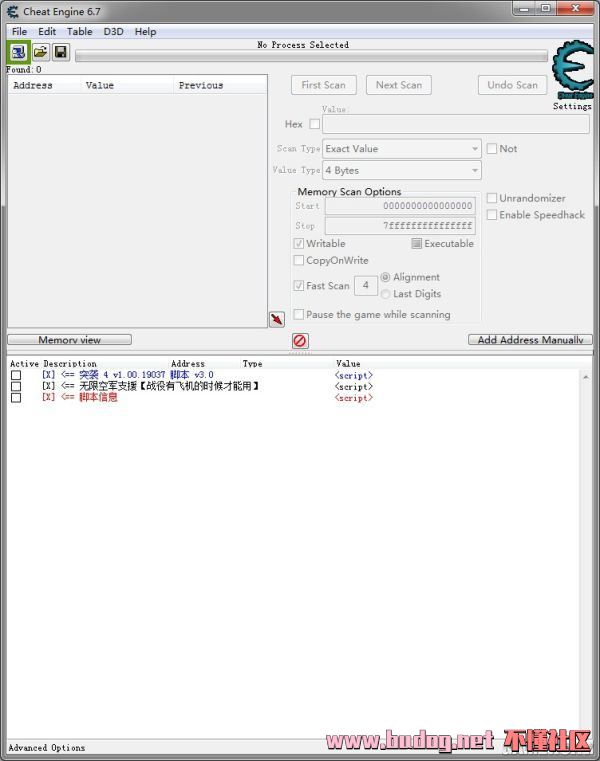This screenshot has width=600, height=761.
Task: Click Add Address Manually button
Action: pos(530,340)
